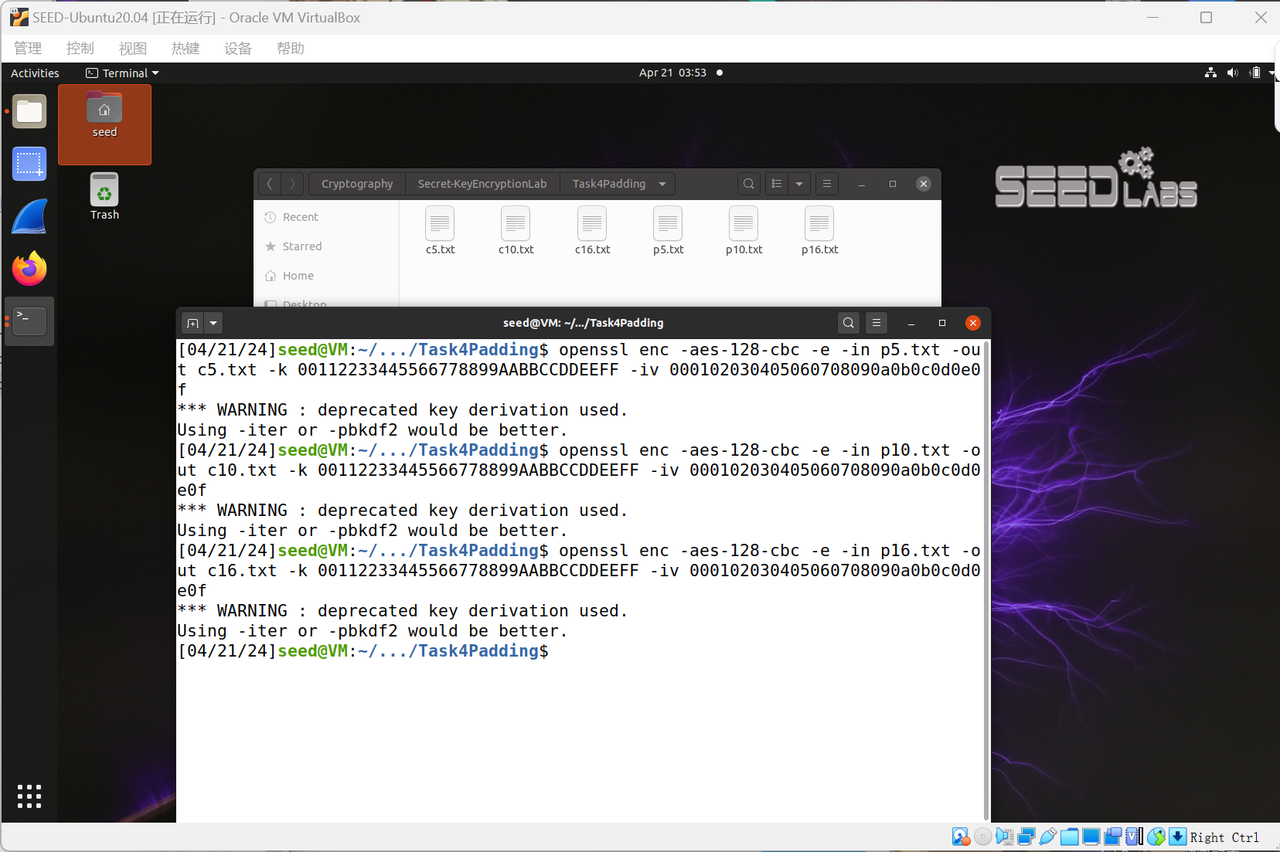Click VirtualBox audio status icon
The height and width of the screenshot is (852, 1280).
coord(1004,837)
